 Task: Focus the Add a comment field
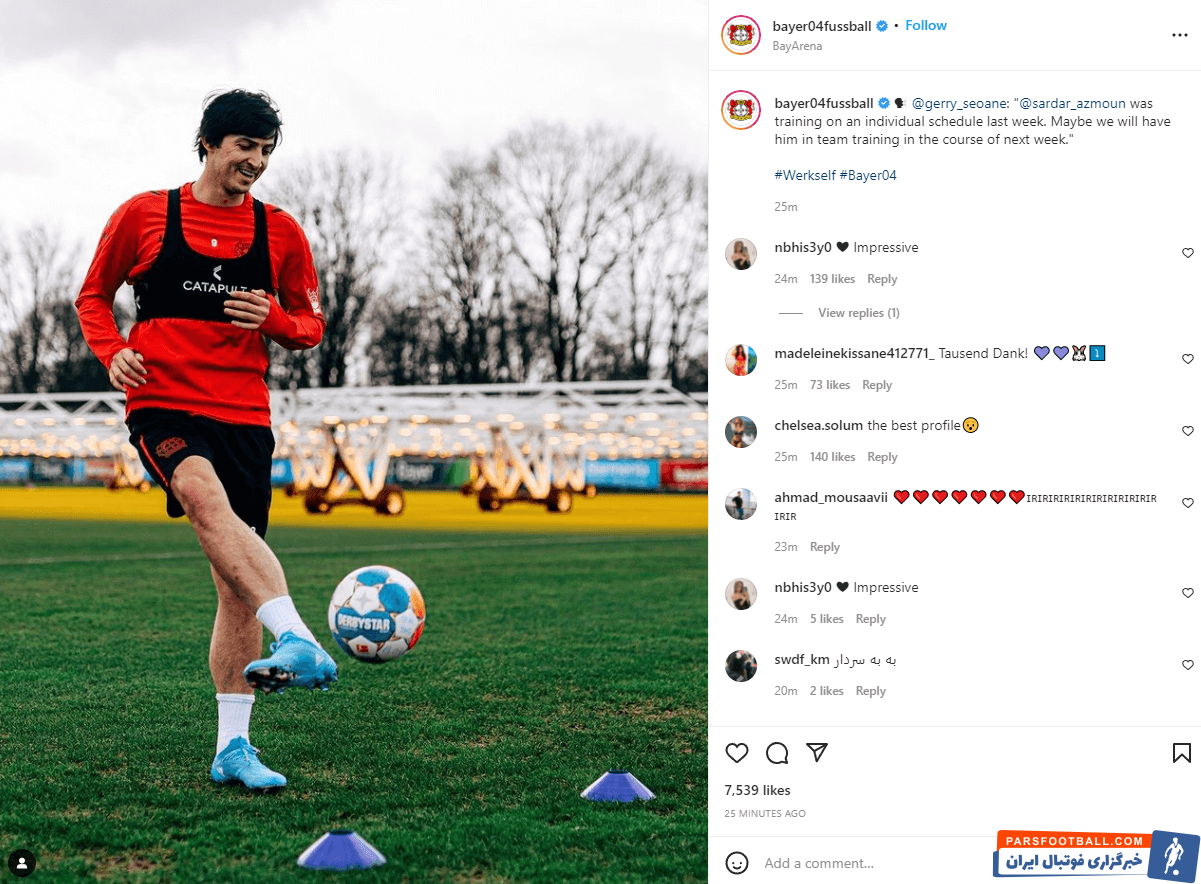870,863
